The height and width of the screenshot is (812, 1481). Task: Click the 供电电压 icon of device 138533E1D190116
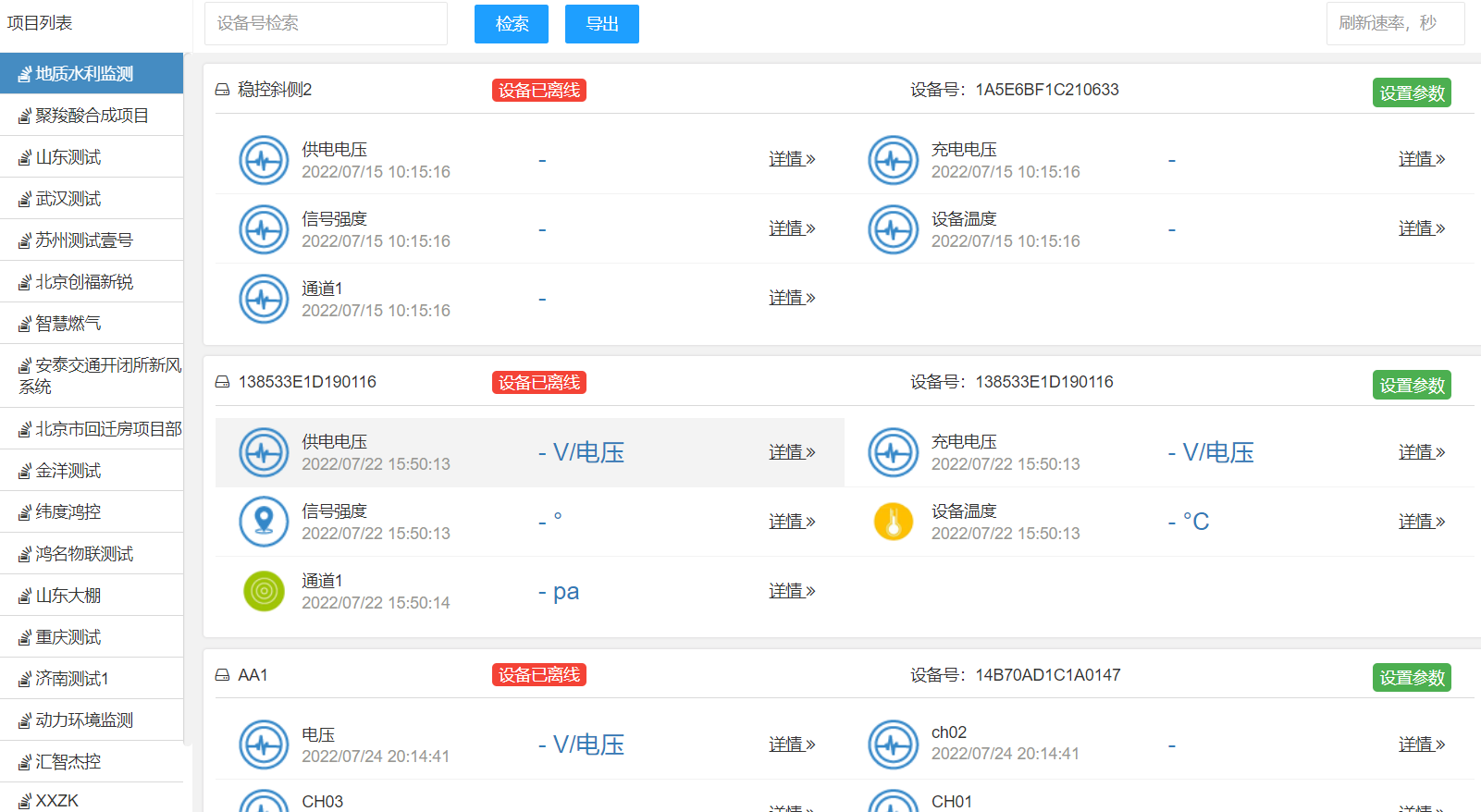pos(264,452)
